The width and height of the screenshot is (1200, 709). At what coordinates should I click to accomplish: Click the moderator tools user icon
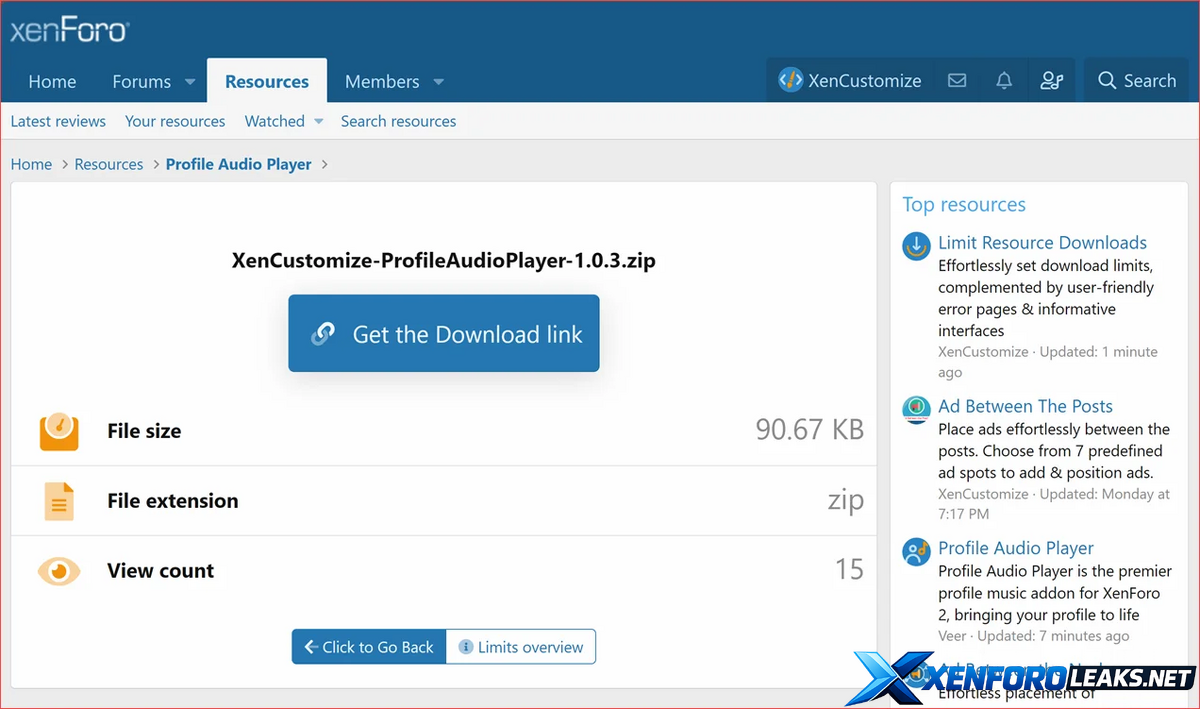pyautogui.click(x=1051, y=81)
